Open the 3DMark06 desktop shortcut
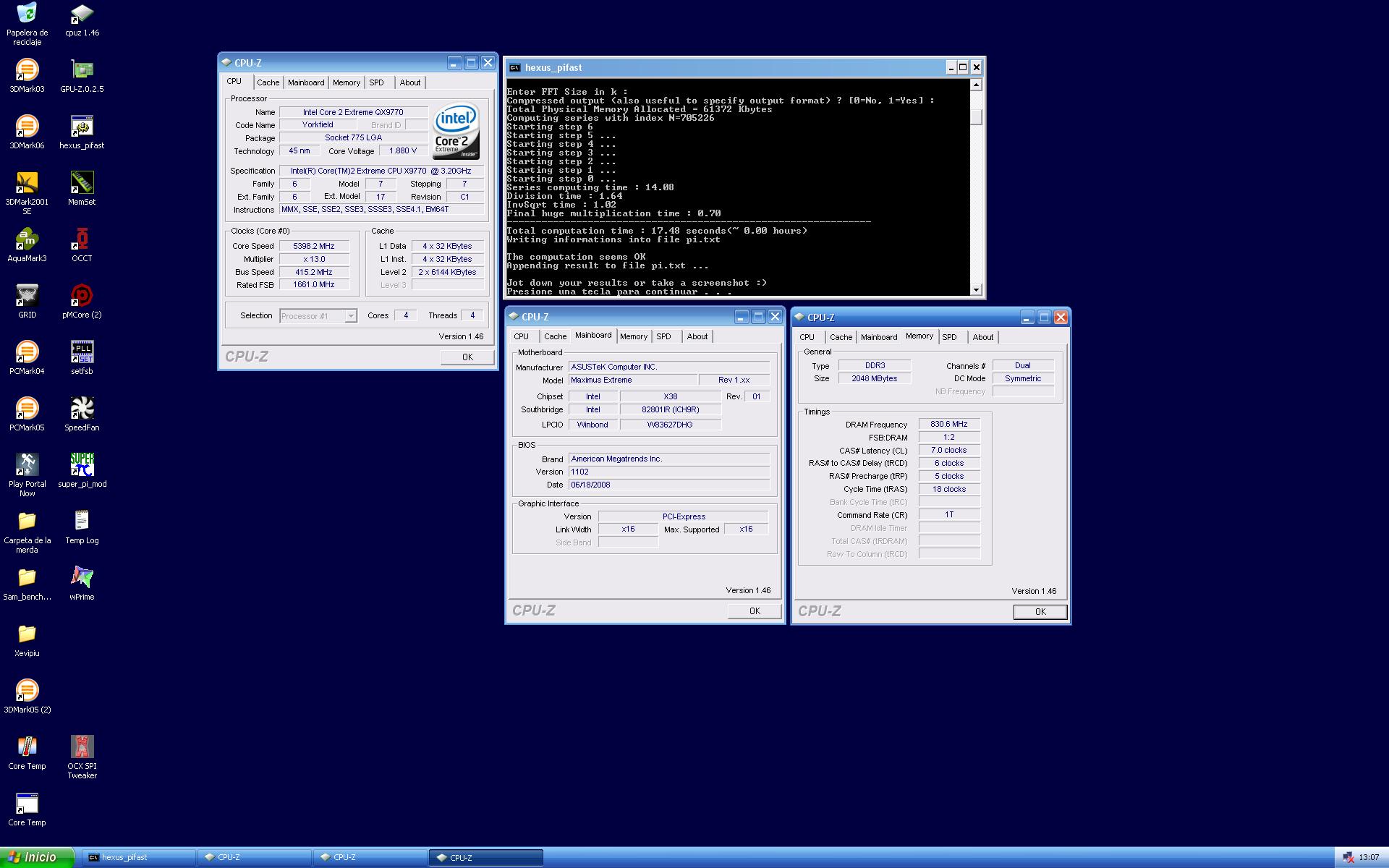This screenshot has width=1389, height=868. 27,132
